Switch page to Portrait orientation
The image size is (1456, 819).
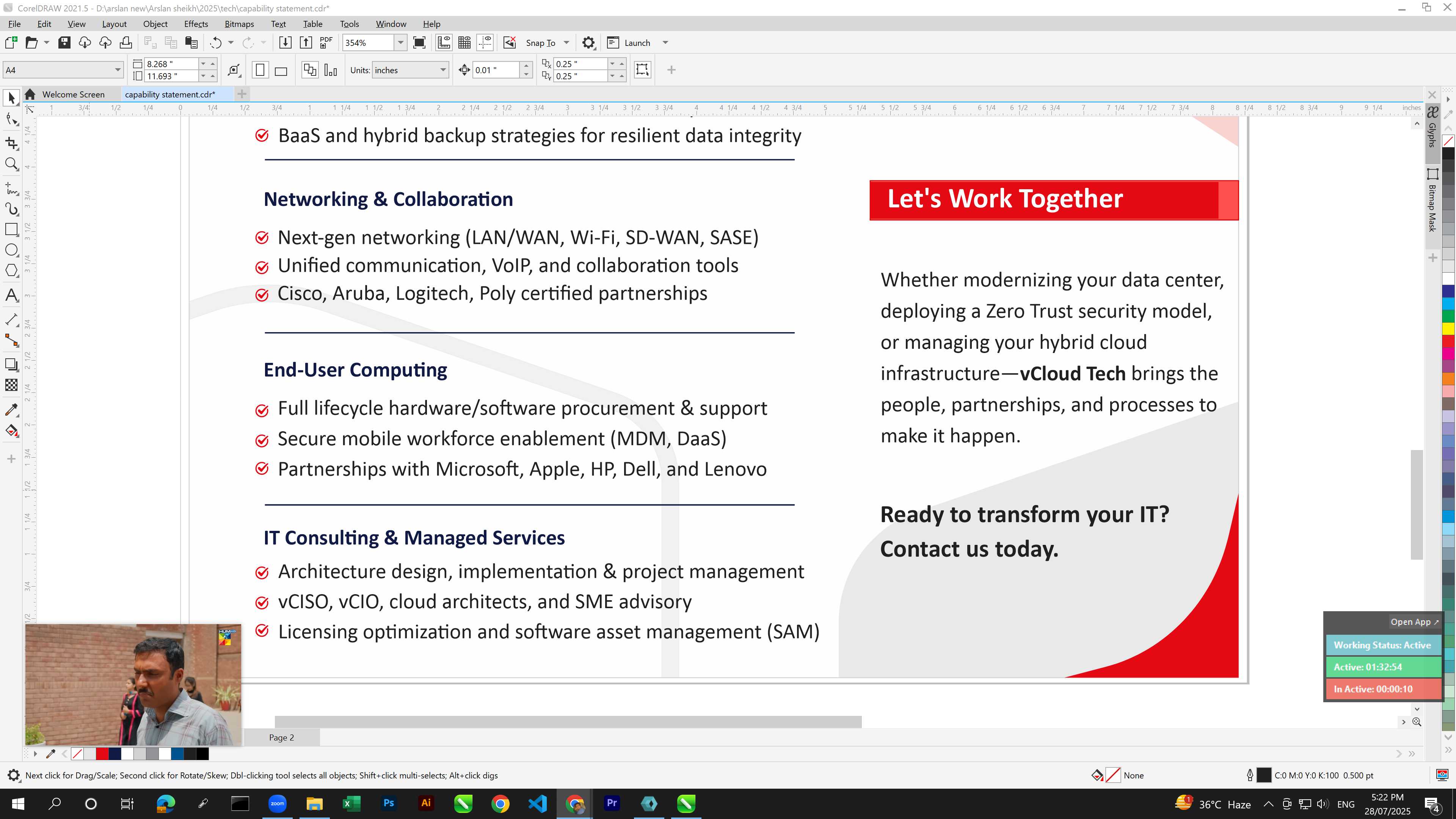(260, 70)
